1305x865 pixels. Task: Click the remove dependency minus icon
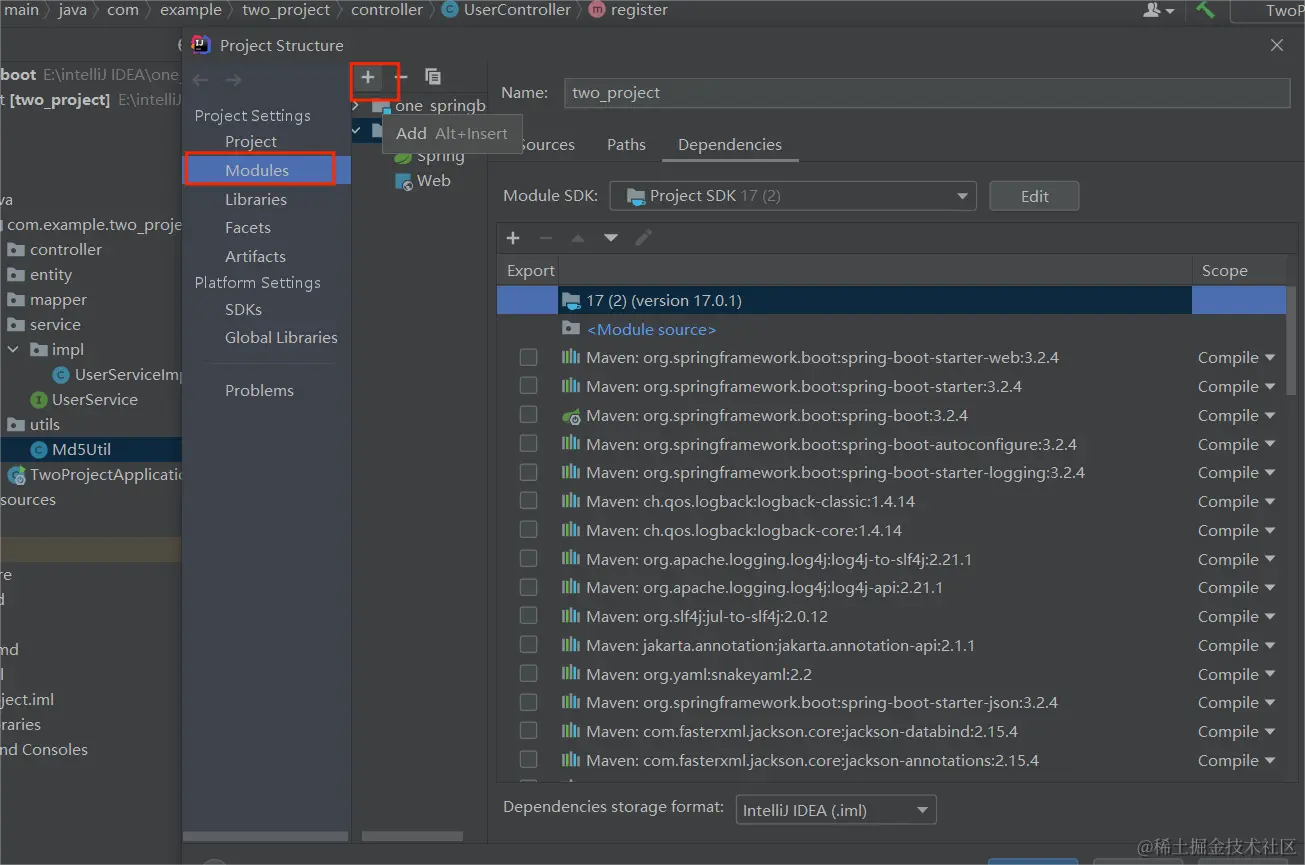546,238
